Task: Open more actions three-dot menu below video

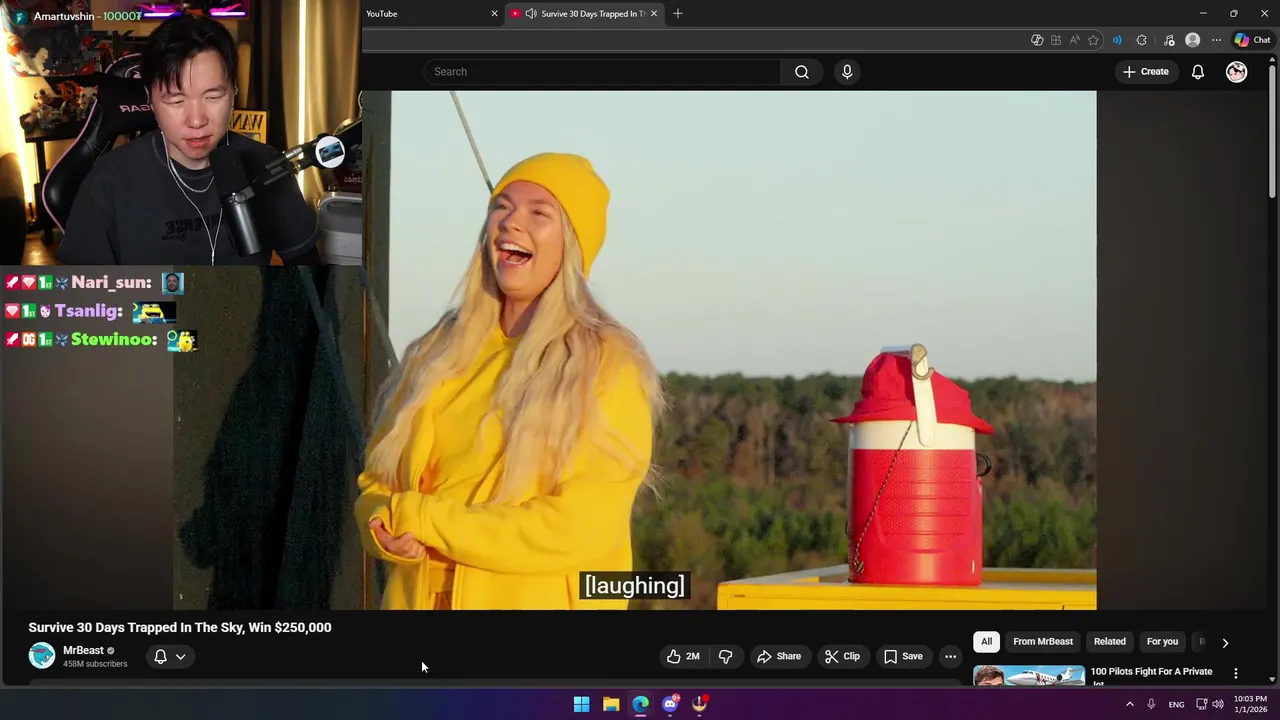Action: (x=950, y=656)
